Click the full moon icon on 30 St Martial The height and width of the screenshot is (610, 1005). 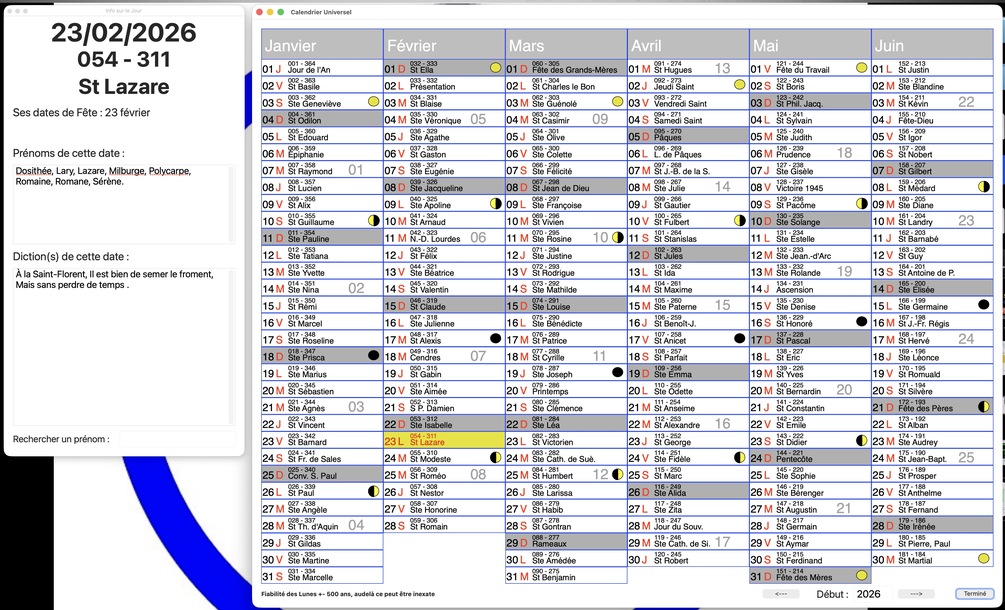pos(984,559)
